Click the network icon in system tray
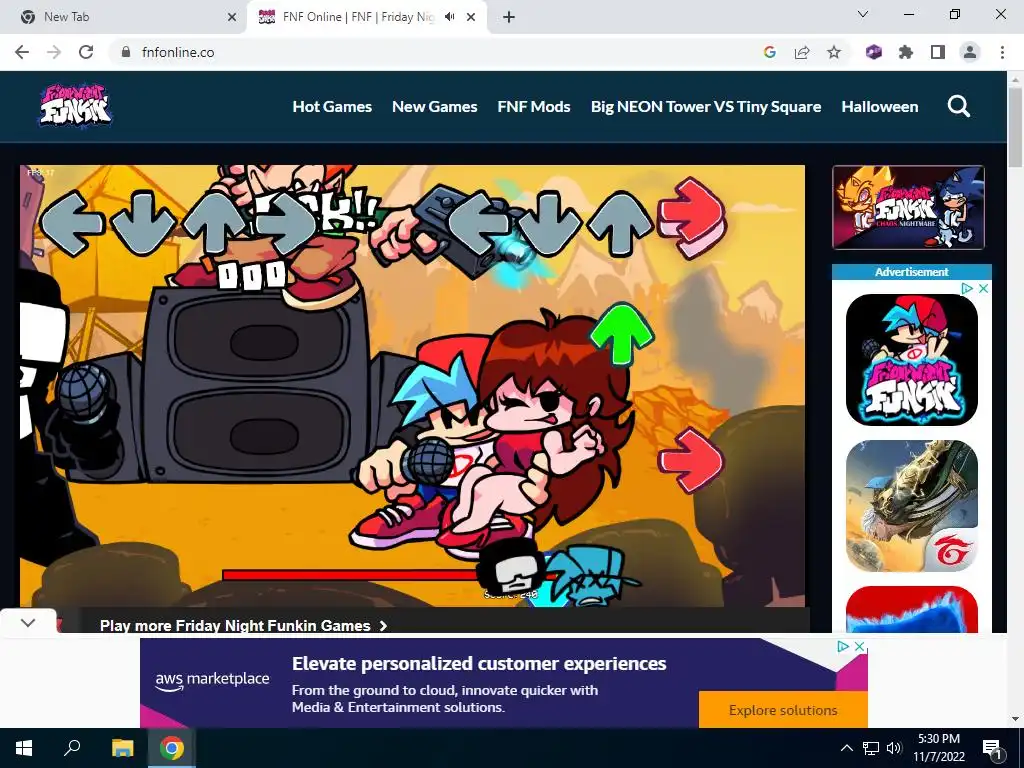The height and width of the screenshot is (768, 1024). coord(871,748)
